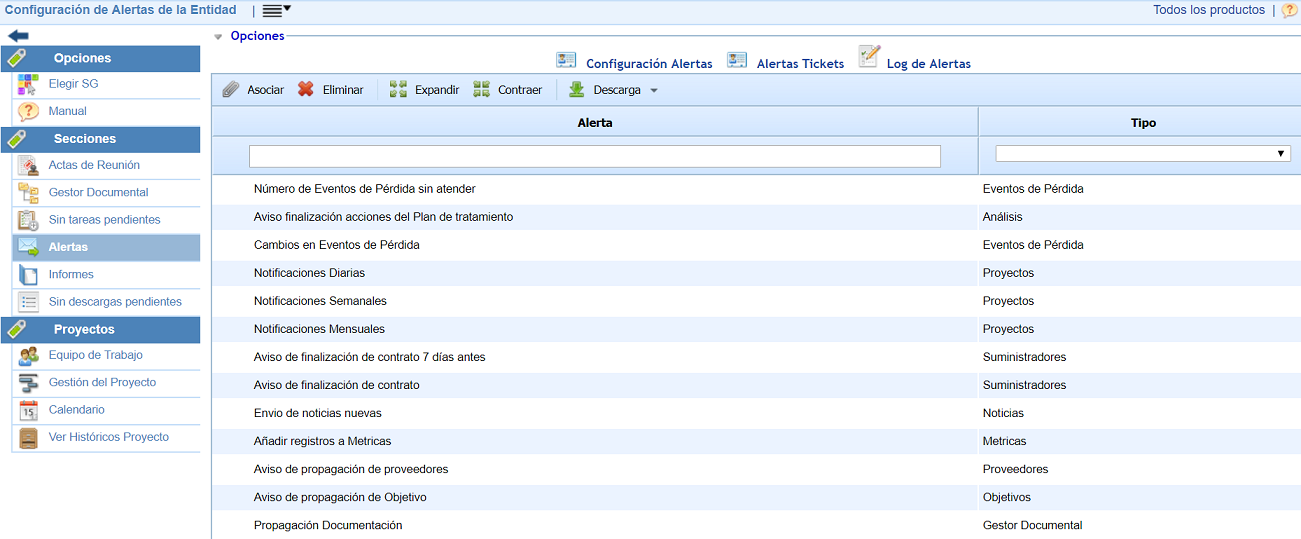
Task: Click the Expandir toolbar icon
Action: 398,90
